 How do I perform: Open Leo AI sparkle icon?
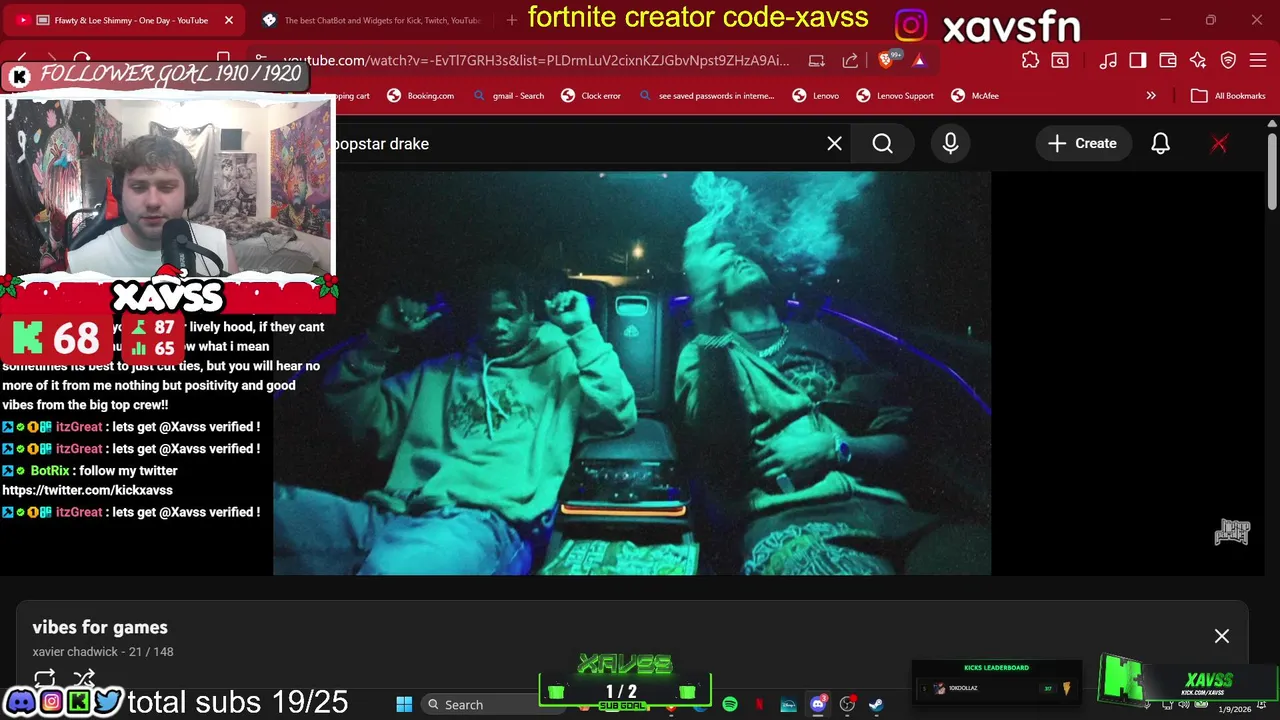coord(1198,61)
